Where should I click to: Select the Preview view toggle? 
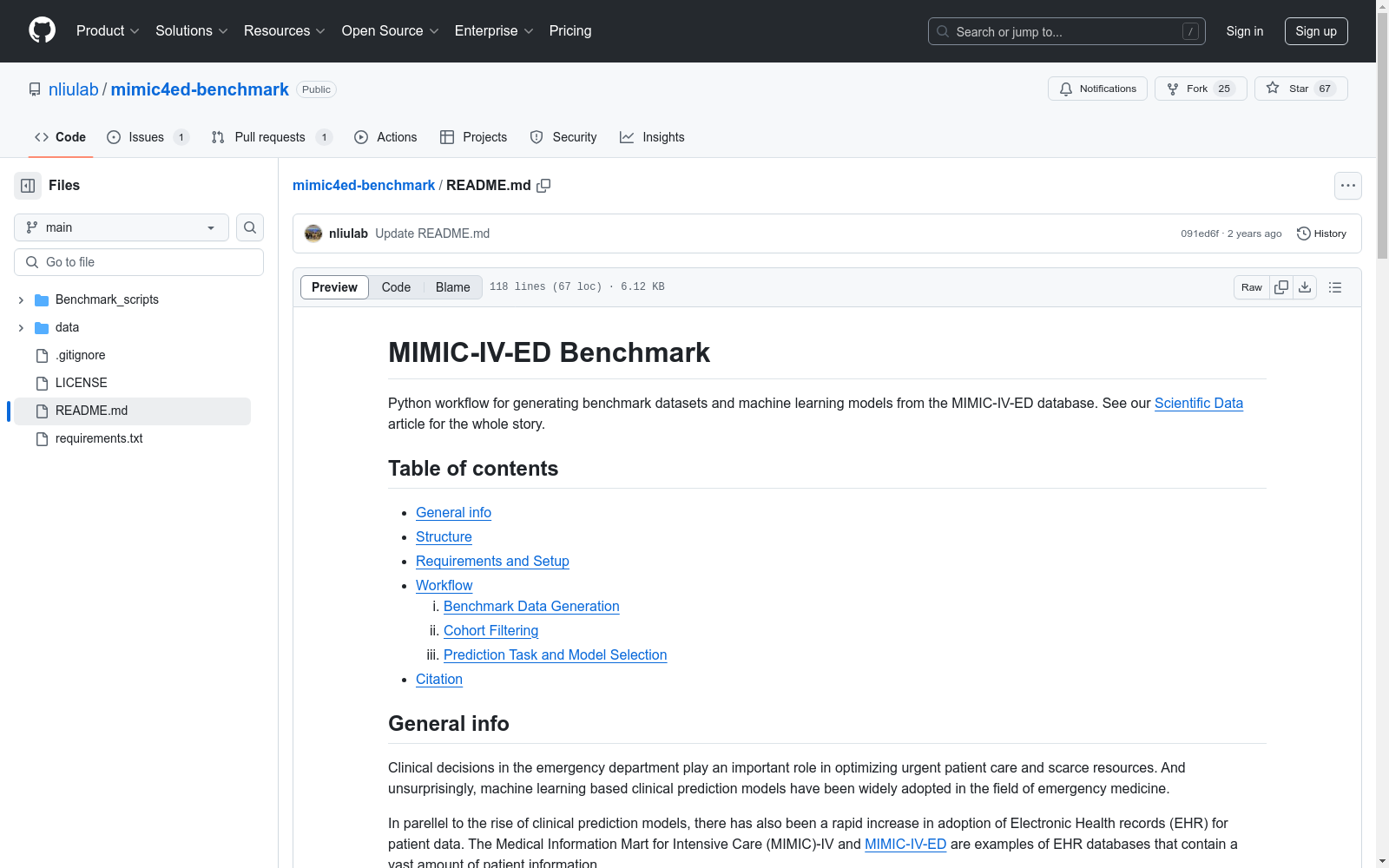click(x=334, y=287)
